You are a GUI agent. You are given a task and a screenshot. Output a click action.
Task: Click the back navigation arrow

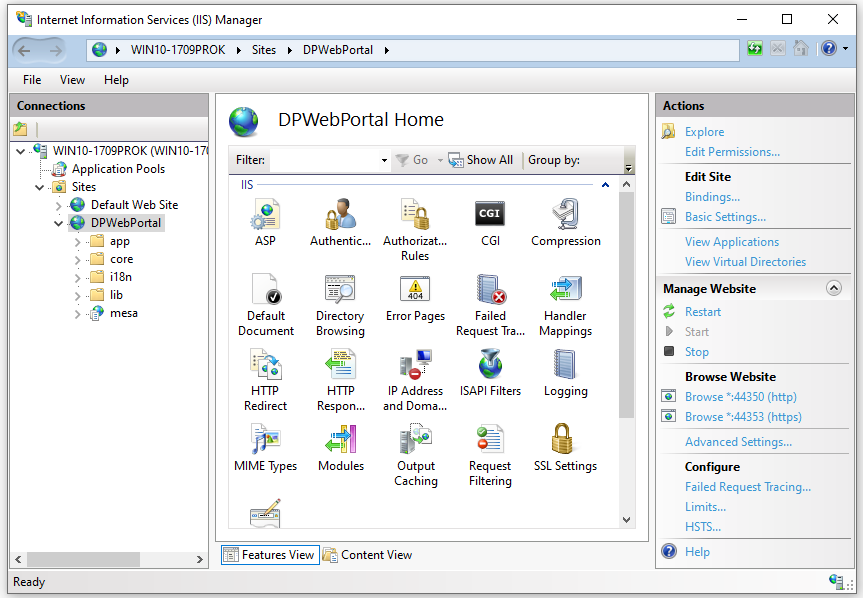(24, 51)
